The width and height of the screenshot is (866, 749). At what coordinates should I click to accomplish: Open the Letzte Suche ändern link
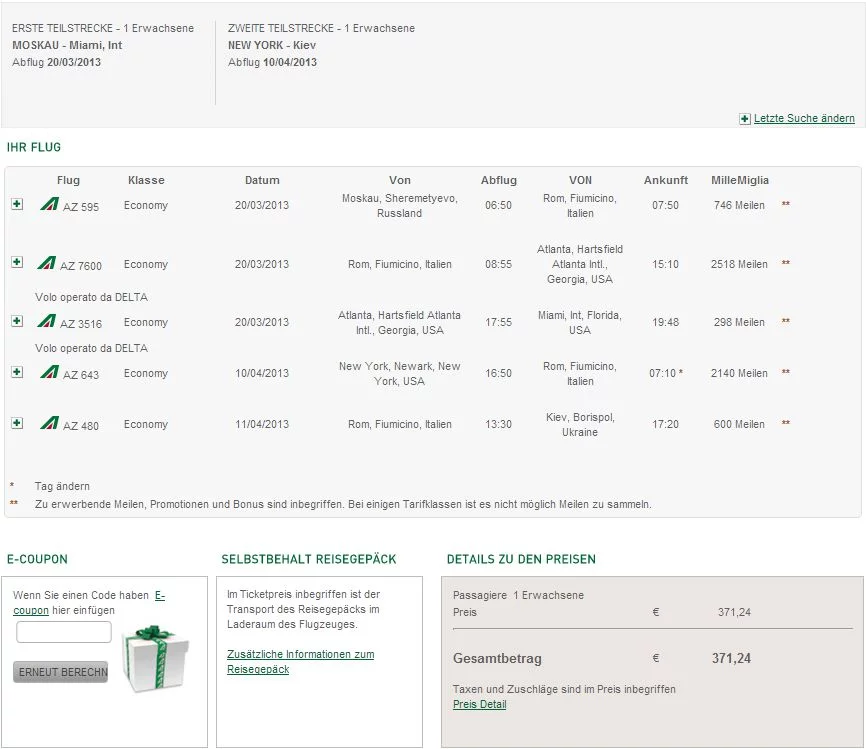tap(804, 118)
